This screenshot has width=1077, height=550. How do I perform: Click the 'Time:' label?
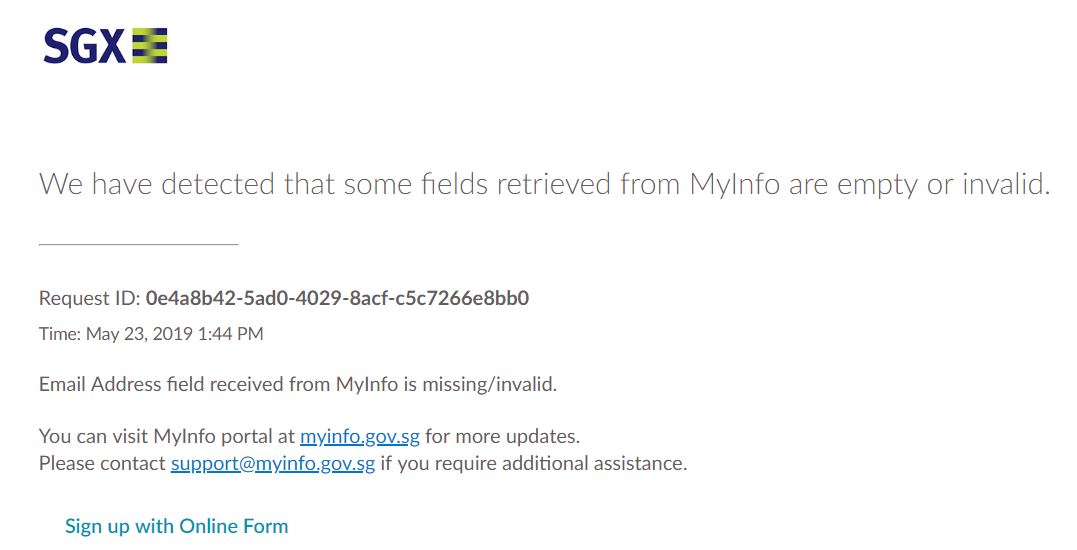click(x=60, y=334)
